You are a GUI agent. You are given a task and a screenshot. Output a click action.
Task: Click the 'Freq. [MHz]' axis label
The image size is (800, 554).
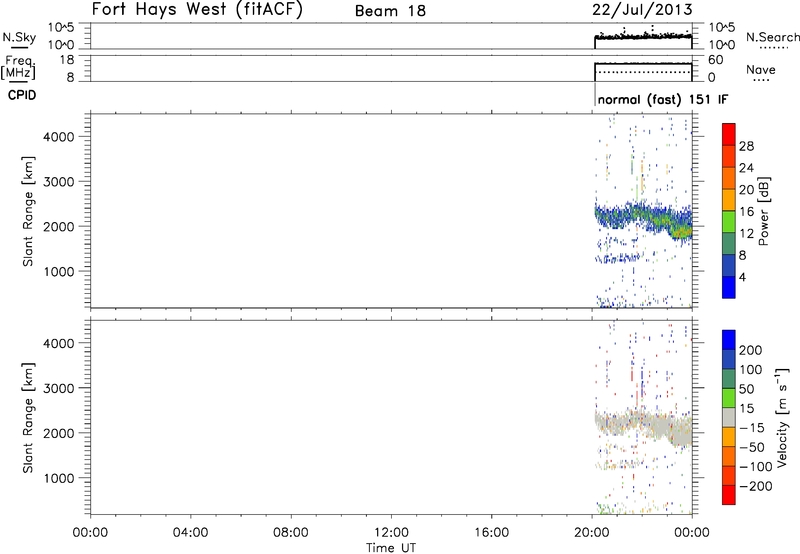coord(18,67)
